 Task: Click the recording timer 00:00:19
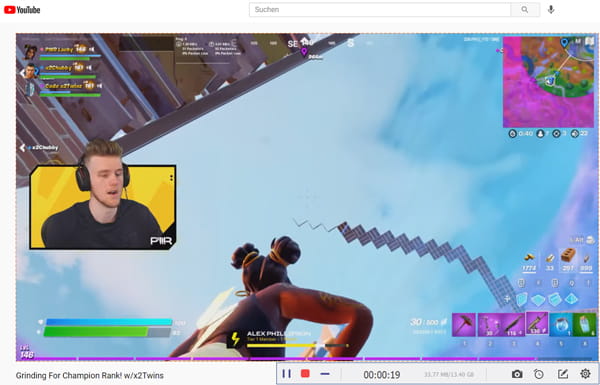pos(382,375)
